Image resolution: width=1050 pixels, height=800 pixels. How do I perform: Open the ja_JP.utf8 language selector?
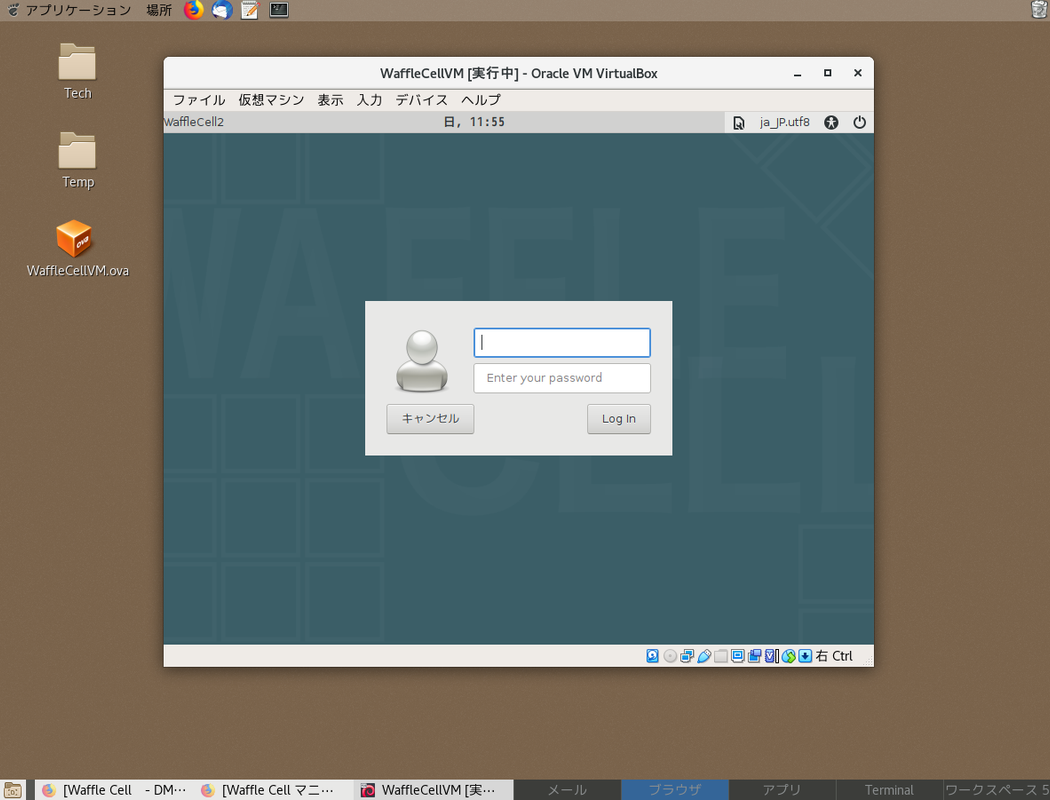click(784, 123)
